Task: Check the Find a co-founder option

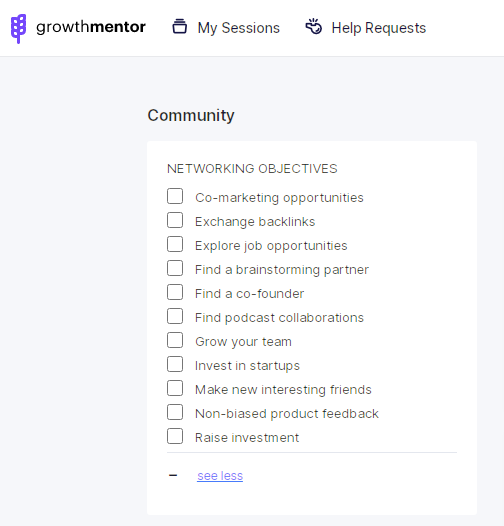Action: (x=175, y=292)
